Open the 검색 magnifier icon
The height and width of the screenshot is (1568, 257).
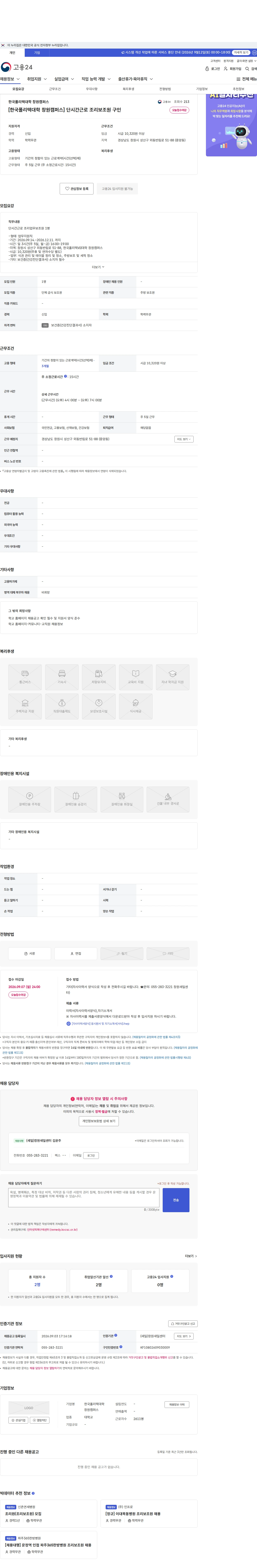251,69
